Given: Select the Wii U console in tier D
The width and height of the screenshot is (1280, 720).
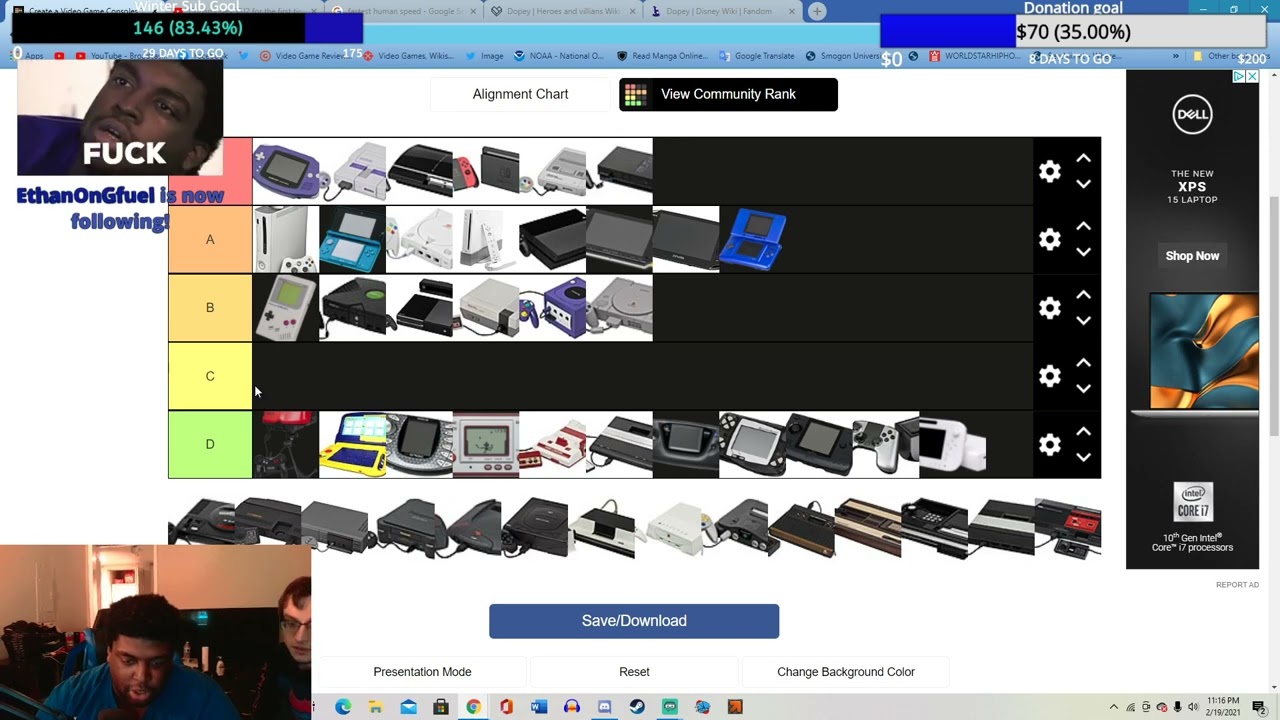Looking at the screenshot, I should pyautogui.click(x=953, y=444).
